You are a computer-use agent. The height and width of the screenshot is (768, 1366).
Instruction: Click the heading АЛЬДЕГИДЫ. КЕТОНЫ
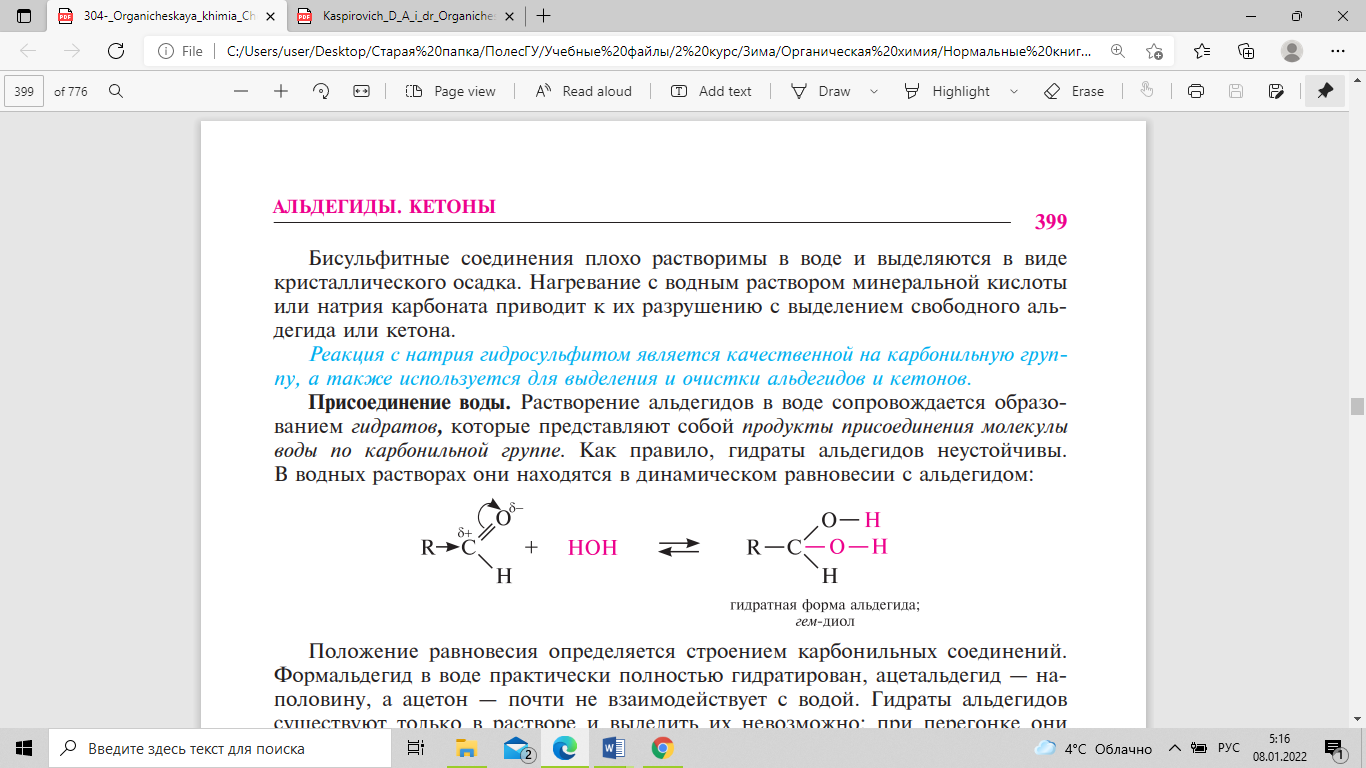point(385,207)
